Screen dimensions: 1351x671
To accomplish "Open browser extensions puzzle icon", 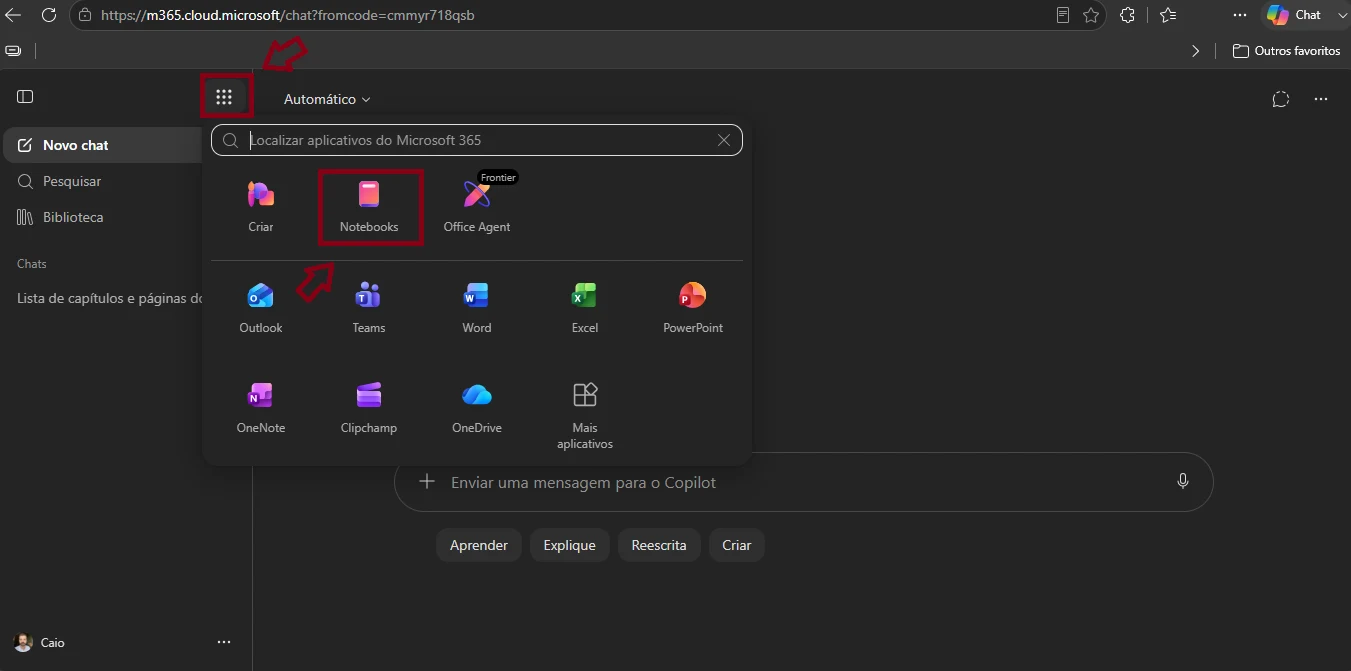I will tap(1128, 15).
